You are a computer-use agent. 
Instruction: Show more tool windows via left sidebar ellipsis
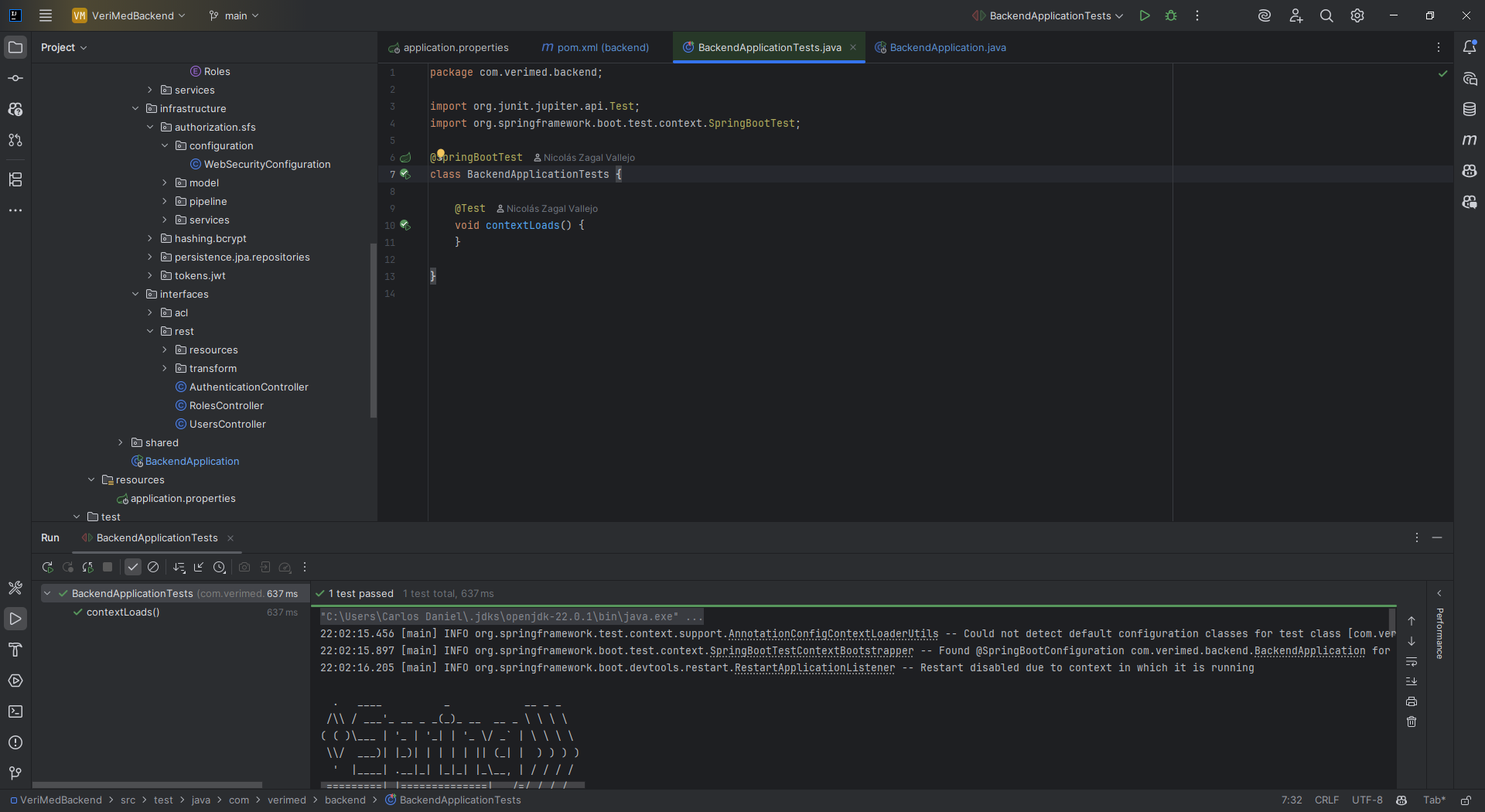(x=15, y=210)
